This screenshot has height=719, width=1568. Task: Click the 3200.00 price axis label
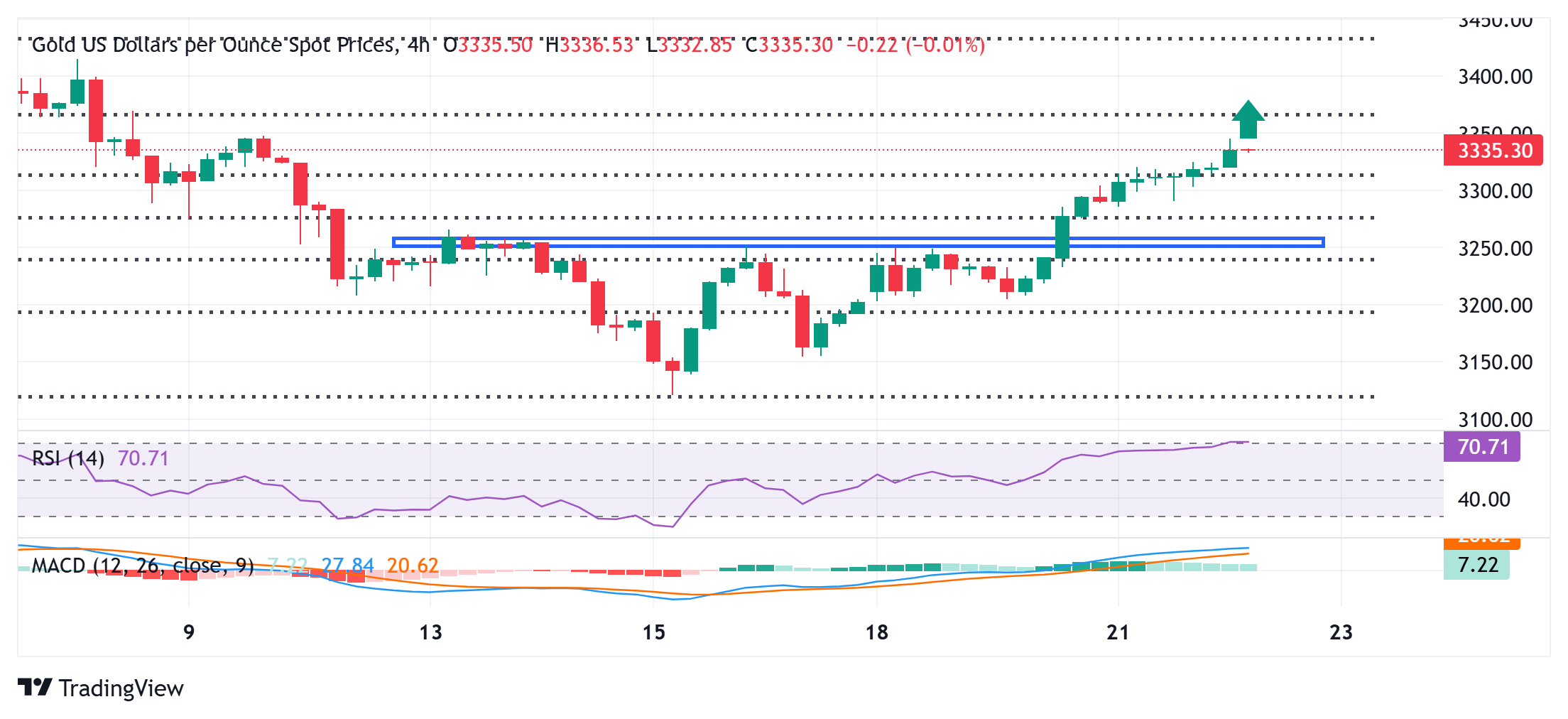click(x=1495, y=306)
